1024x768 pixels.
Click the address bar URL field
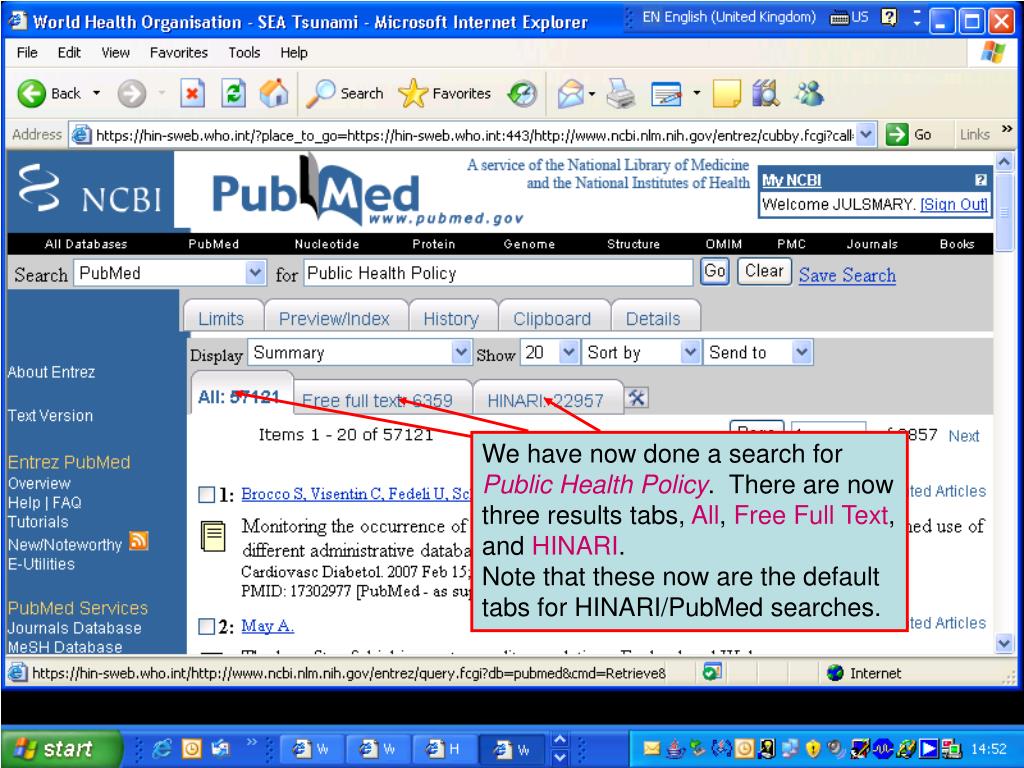(473, 135)
